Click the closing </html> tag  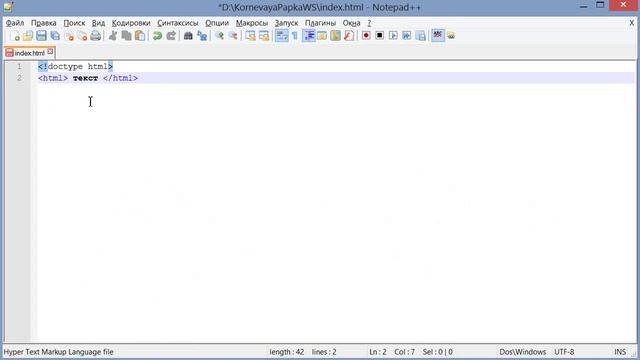tap(120, 78)
